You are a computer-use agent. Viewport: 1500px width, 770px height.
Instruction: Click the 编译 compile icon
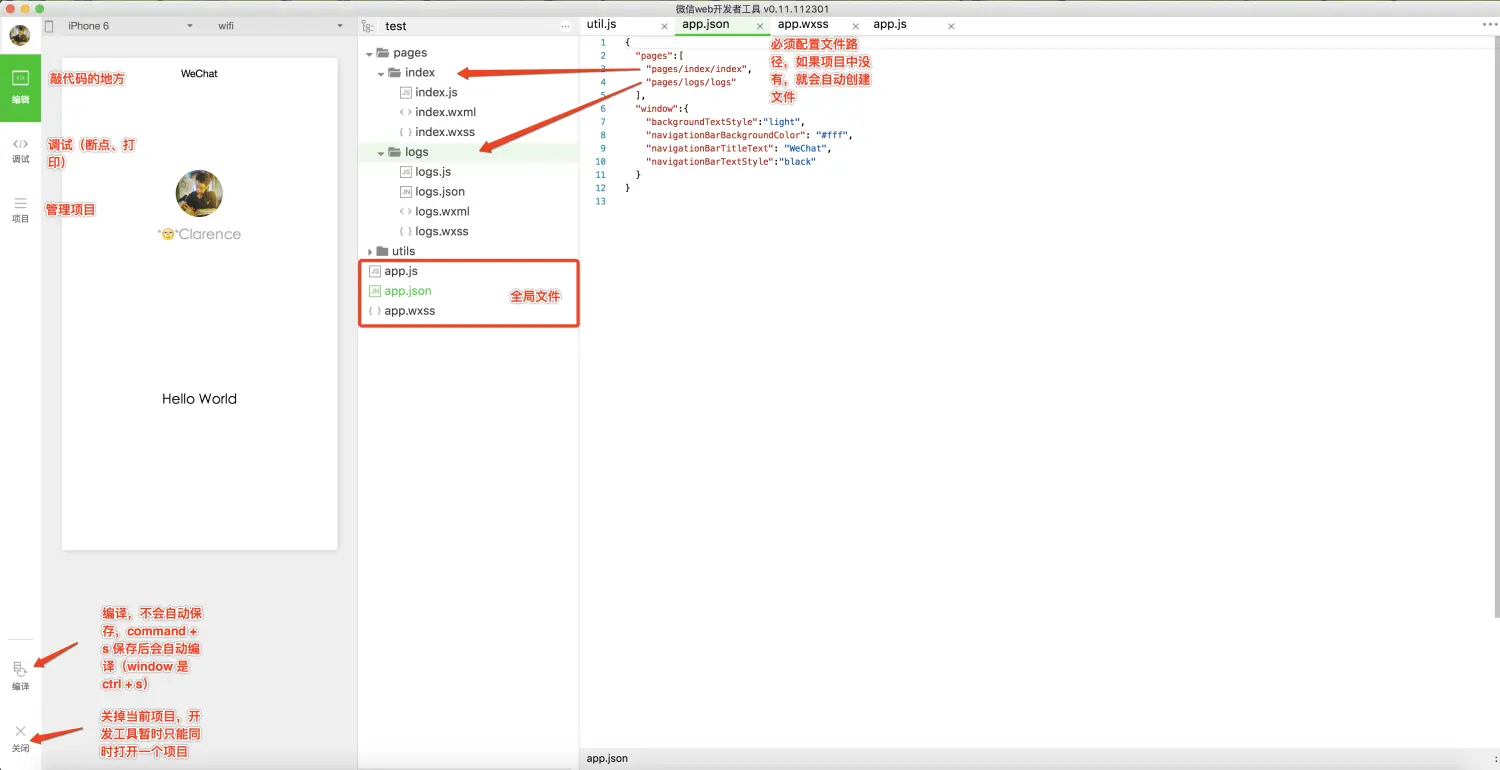click(x=20, y=676)
